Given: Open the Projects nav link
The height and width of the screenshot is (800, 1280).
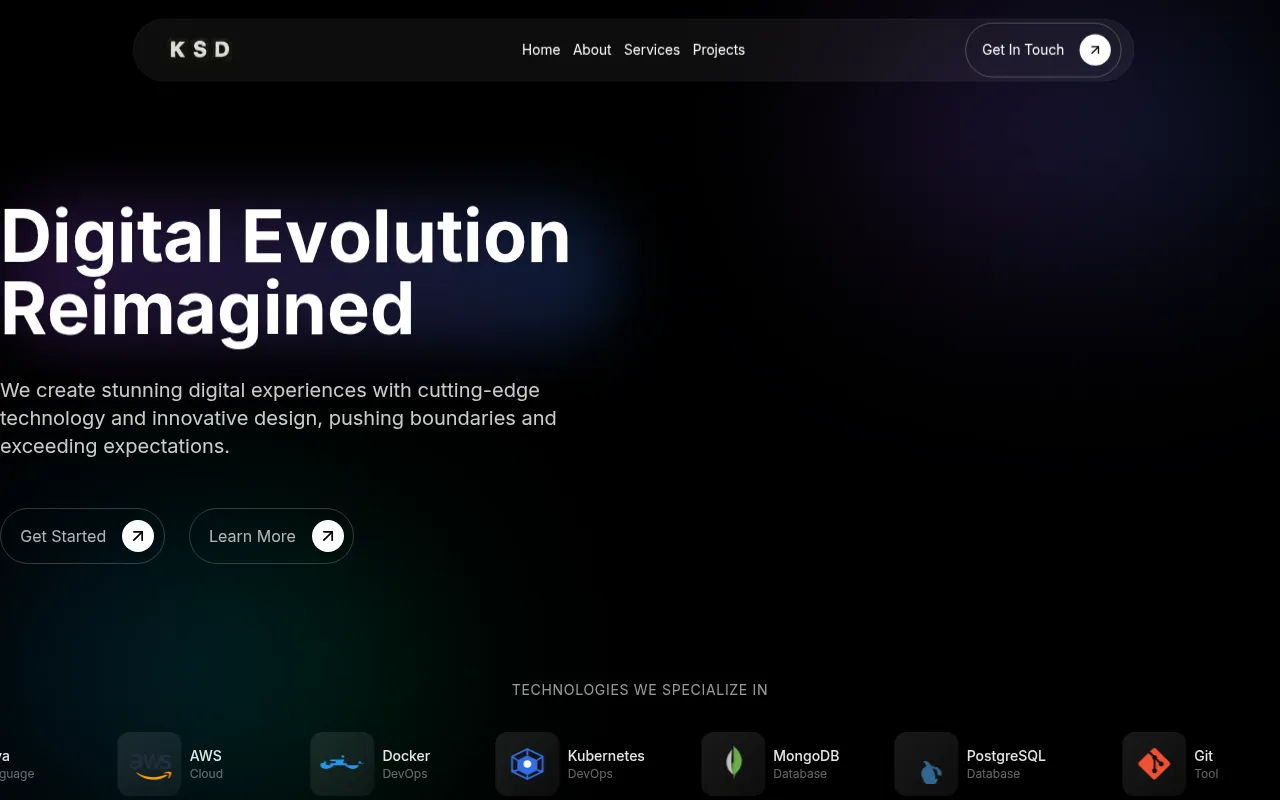Looking at the screenshot, I should [x=719, y=50].
